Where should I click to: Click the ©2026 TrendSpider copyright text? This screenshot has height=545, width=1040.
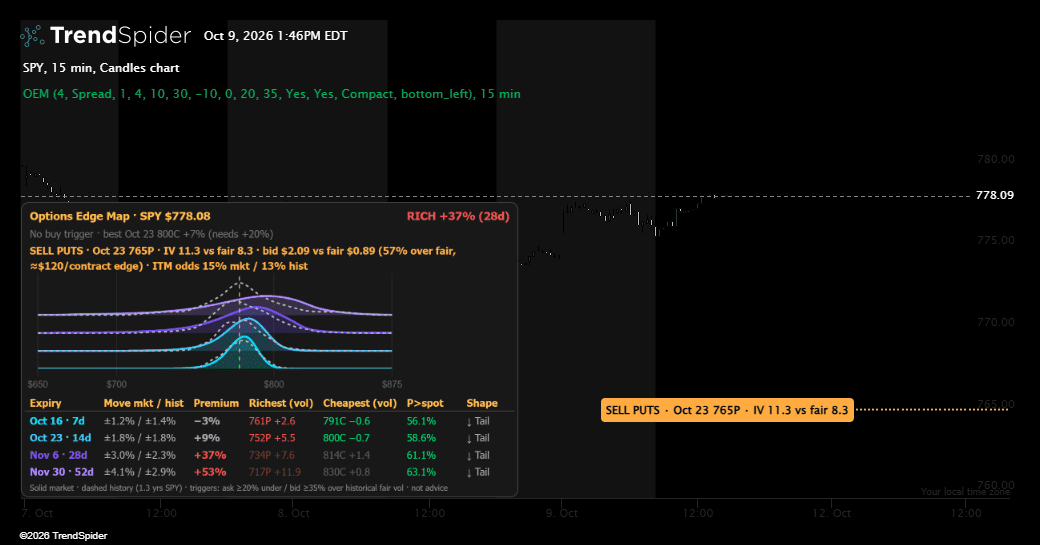[64, 536]
